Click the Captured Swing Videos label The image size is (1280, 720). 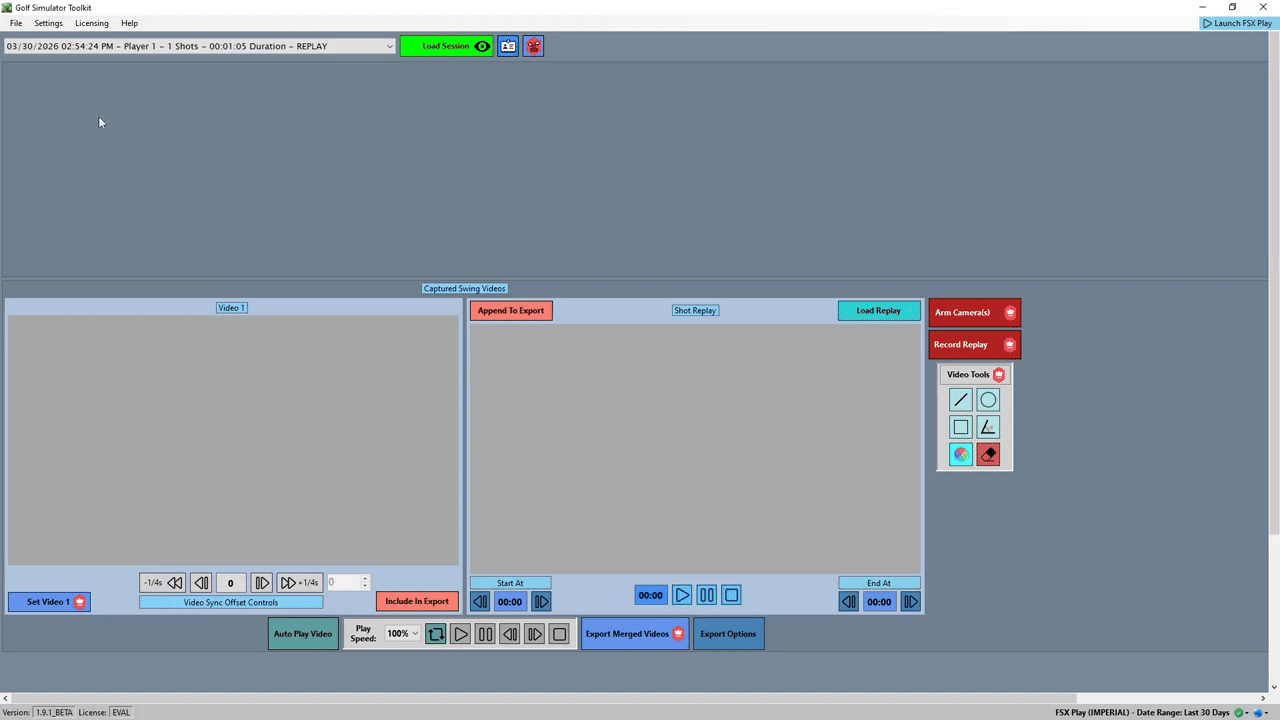click(465, 289)
